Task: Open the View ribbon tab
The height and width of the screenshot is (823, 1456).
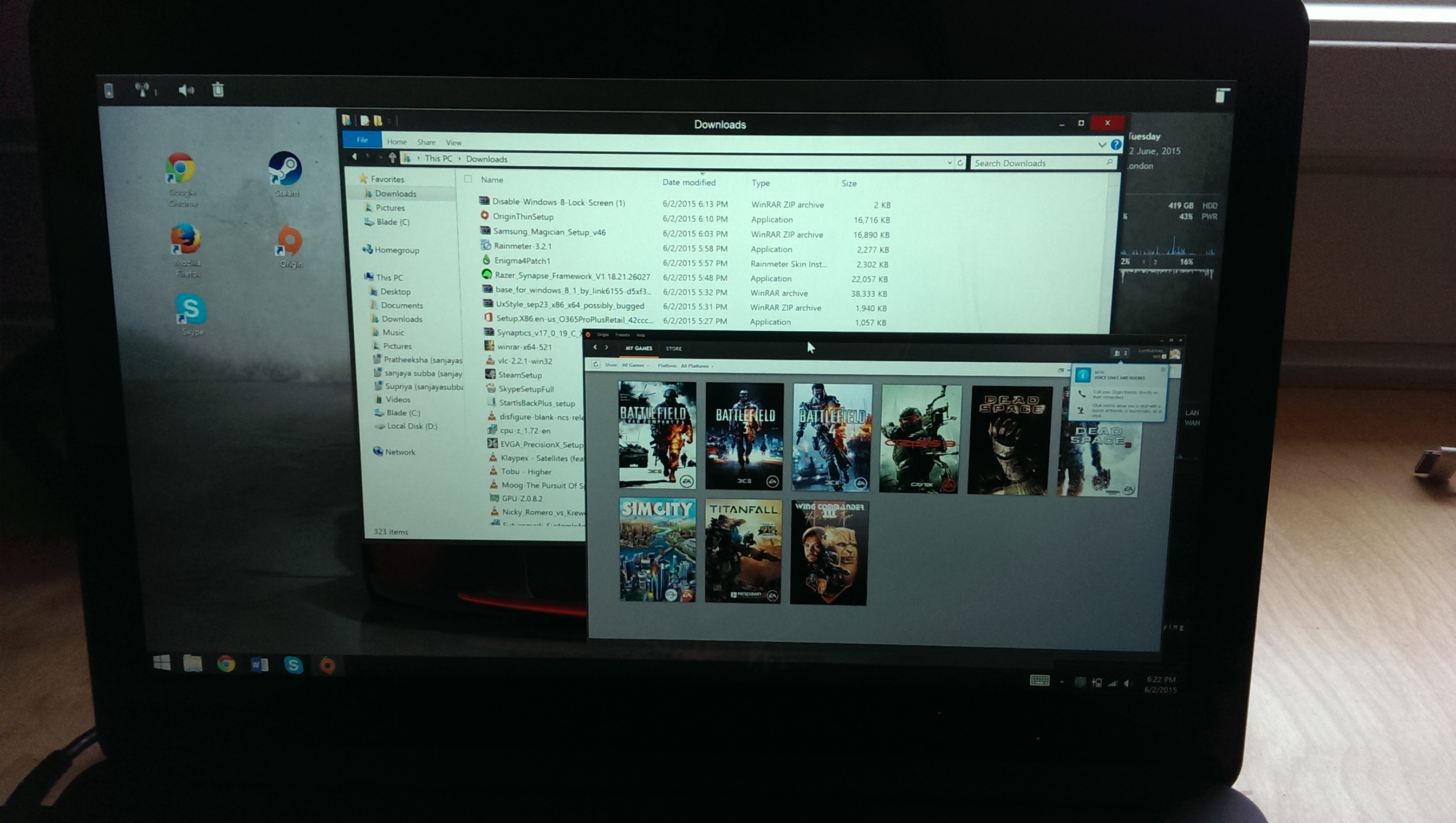Action: pyautogui.click(x=453, y=142)
